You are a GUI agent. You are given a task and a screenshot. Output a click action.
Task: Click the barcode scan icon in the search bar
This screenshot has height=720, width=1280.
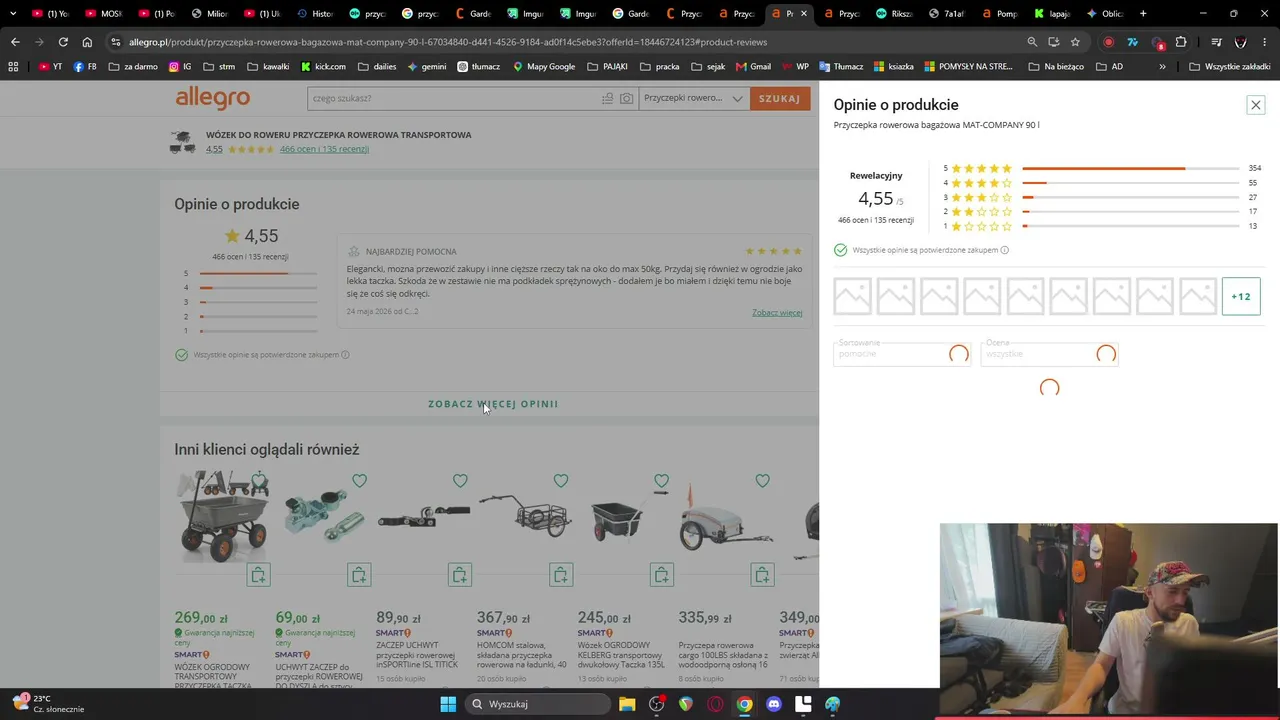coord(607,98)
